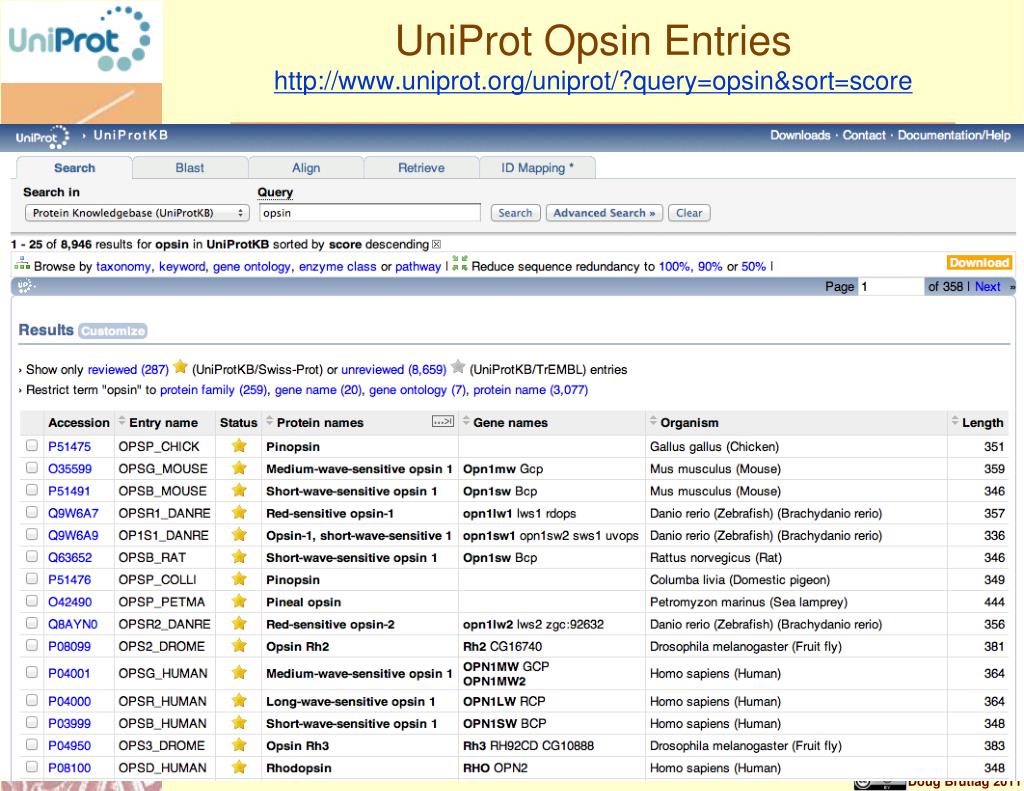Screen dimensions: 1024x791
Task: Check the box for O35599
Action: click(x=31, y=468)
